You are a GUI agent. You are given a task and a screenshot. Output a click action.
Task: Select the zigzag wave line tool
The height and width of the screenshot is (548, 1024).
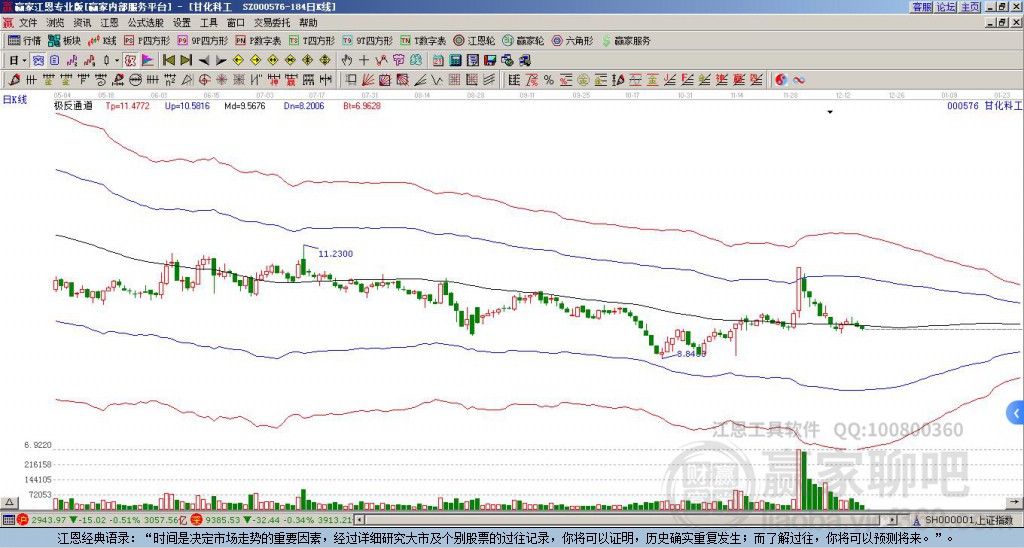click(436, 80)
